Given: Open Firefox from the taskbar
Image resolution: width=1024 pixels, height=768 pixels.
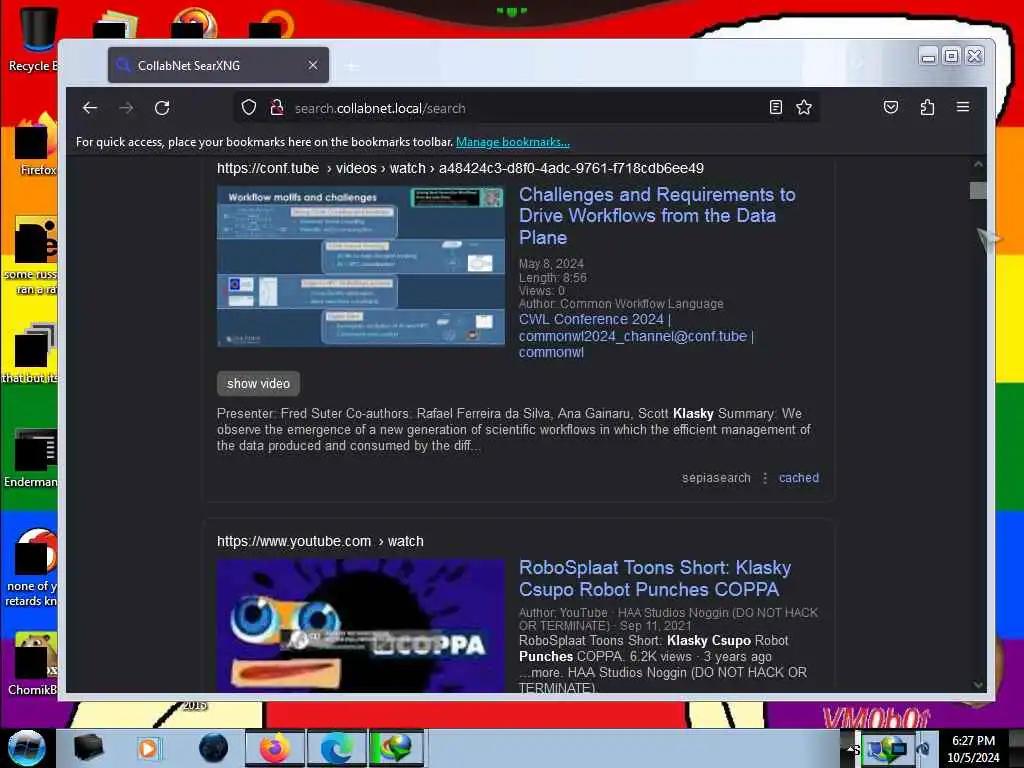Looking at the screenshot, I should tap(274, 748).
